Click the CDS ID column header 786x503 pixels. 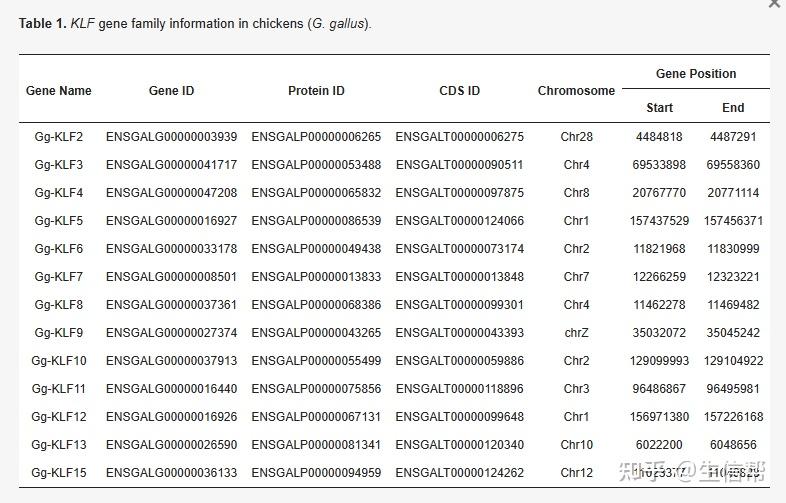[x=459, y=91]
